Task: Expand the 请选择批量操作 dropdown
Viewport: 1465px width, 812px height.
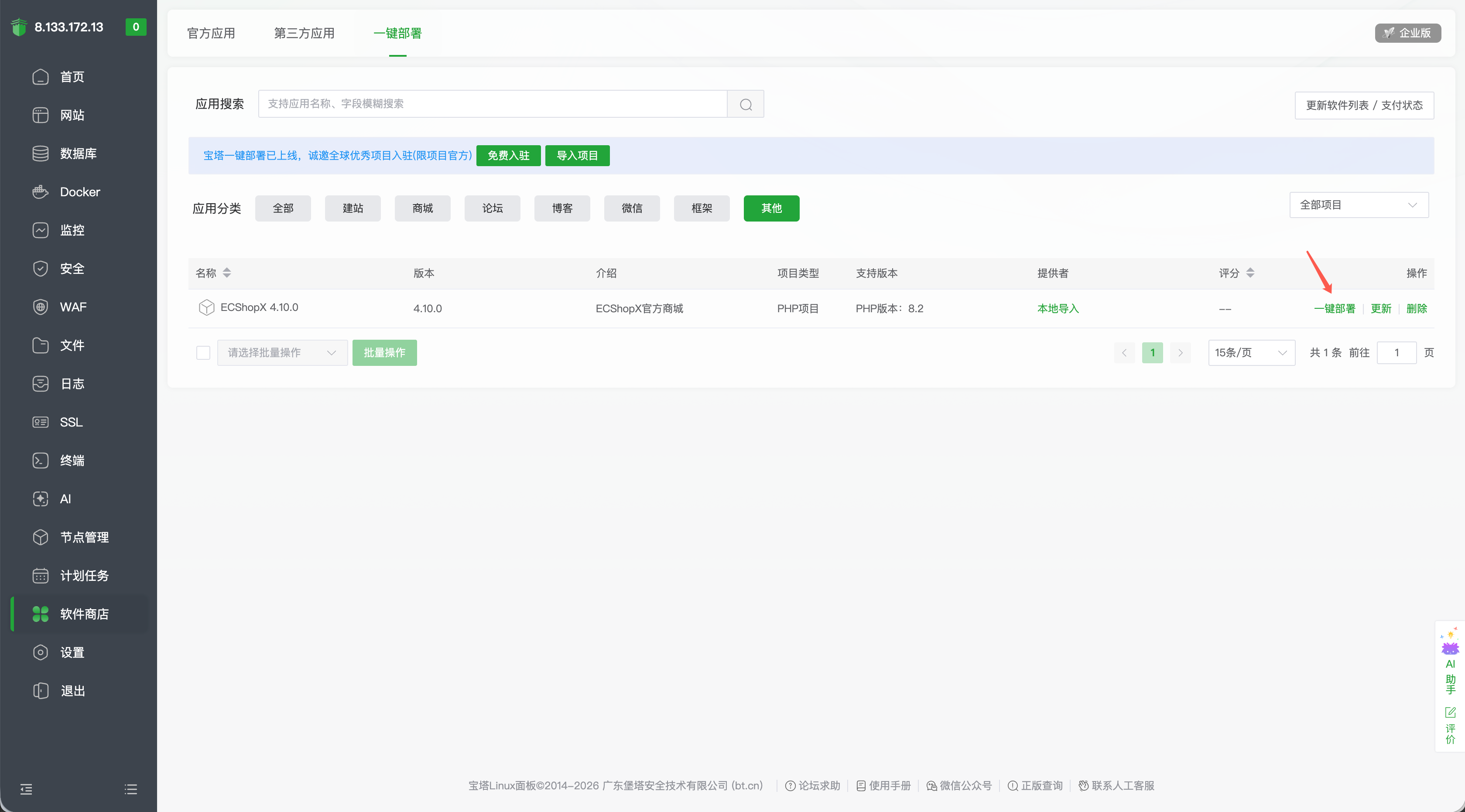Action: pos(282,352)
